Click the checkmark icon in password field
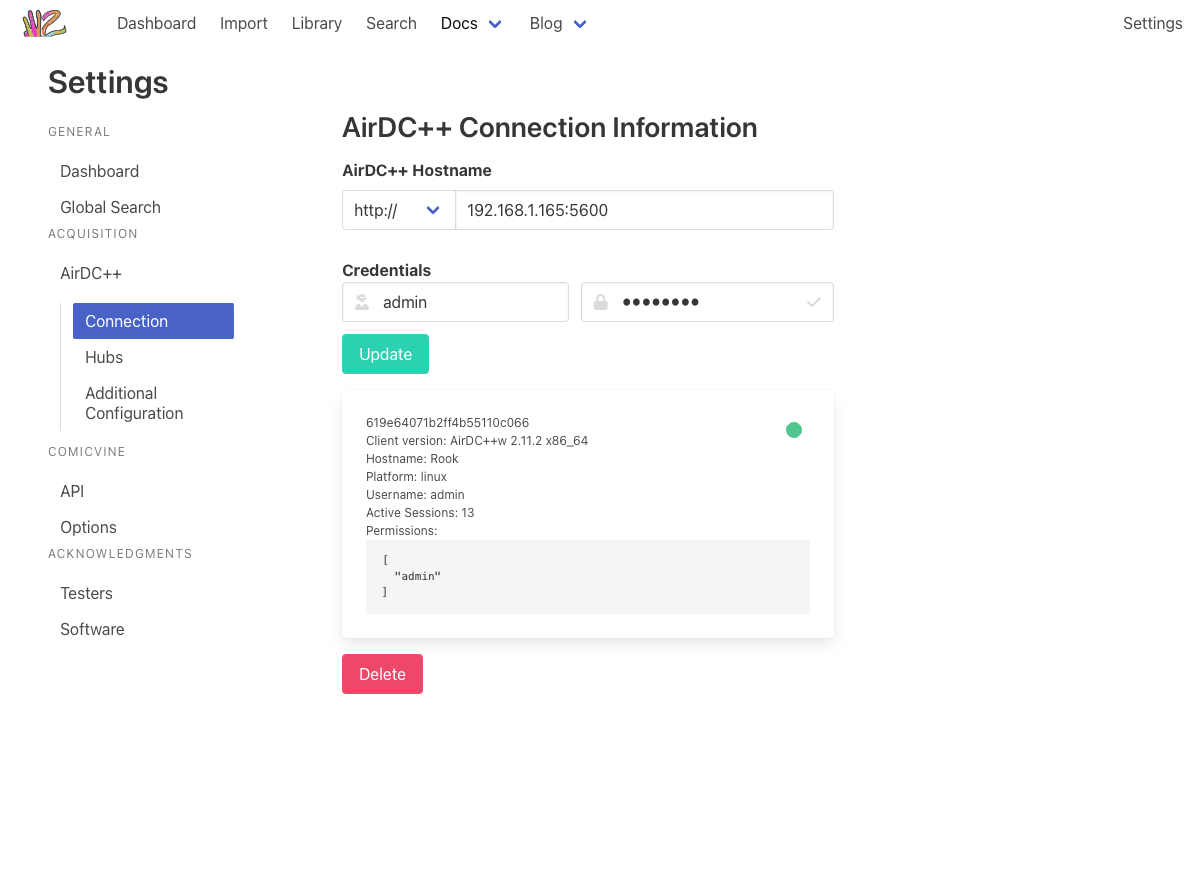 click(814, 302)
